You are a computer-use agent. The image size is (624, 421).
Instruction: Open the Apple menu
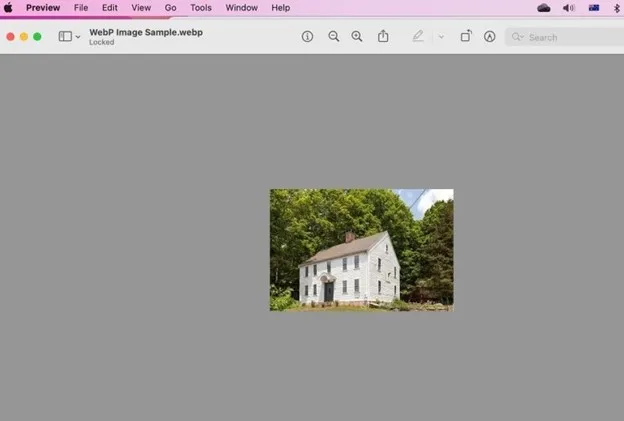click(9, 8)
